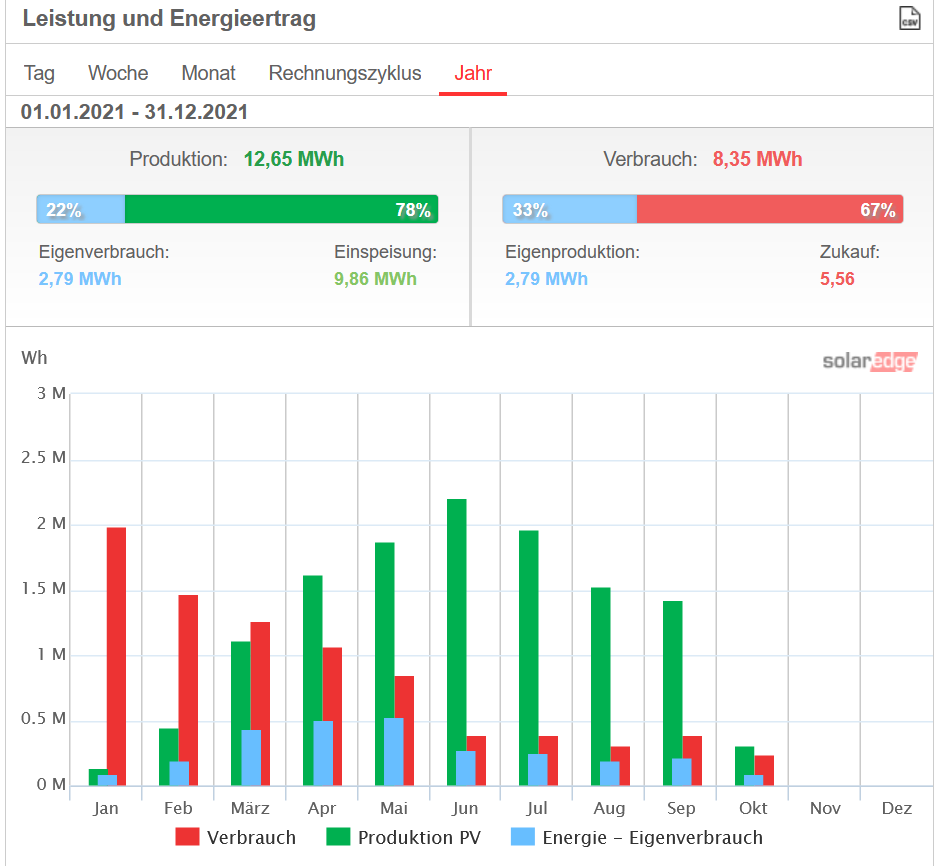Open the Woche tab
Image resolution: width=945 pixels, height=866 pixels.
pos(118,73)
